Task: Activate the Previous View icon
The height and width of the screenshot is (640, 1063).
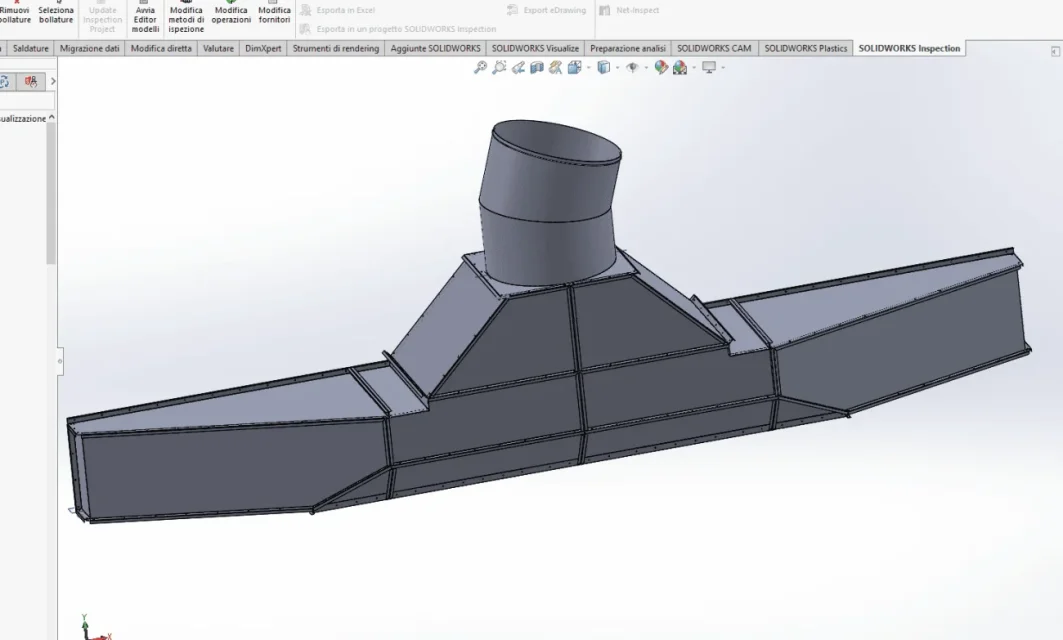Action: pyautogui.click(x=518, y=67)
